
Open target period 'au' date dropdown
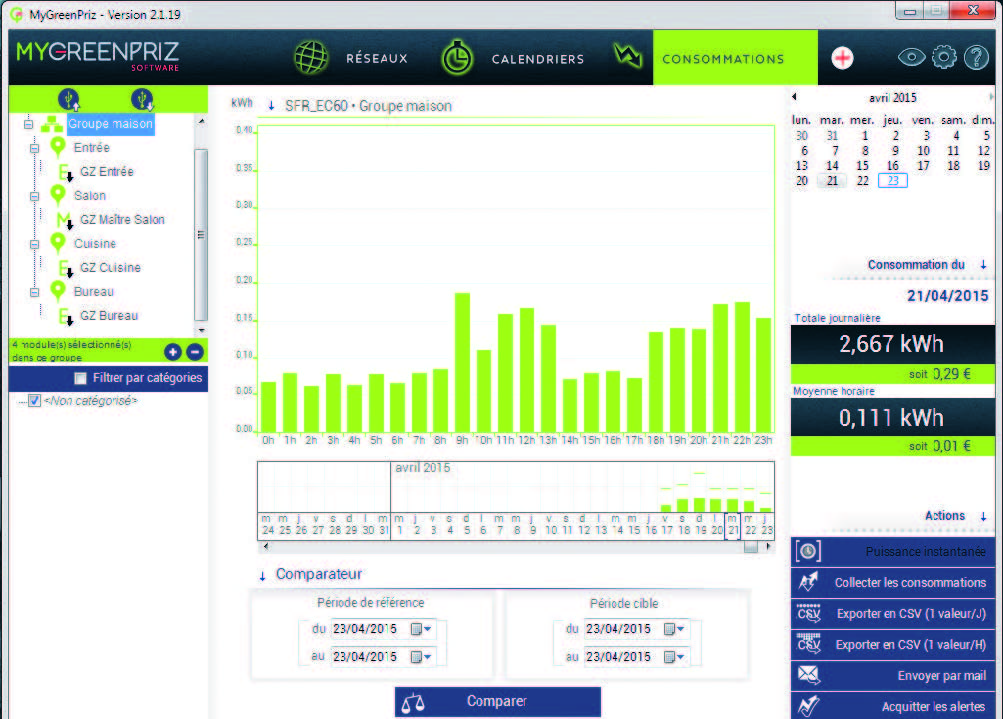point(681,657)
